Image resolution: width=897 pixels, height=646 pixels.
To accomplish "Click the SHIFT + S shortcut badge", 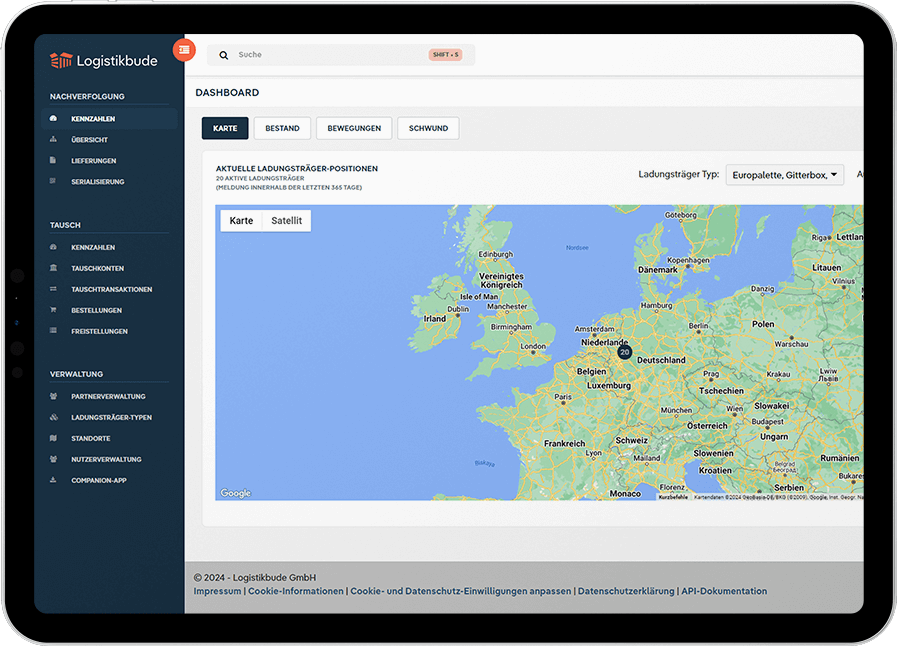I will (x=445, y=55).
